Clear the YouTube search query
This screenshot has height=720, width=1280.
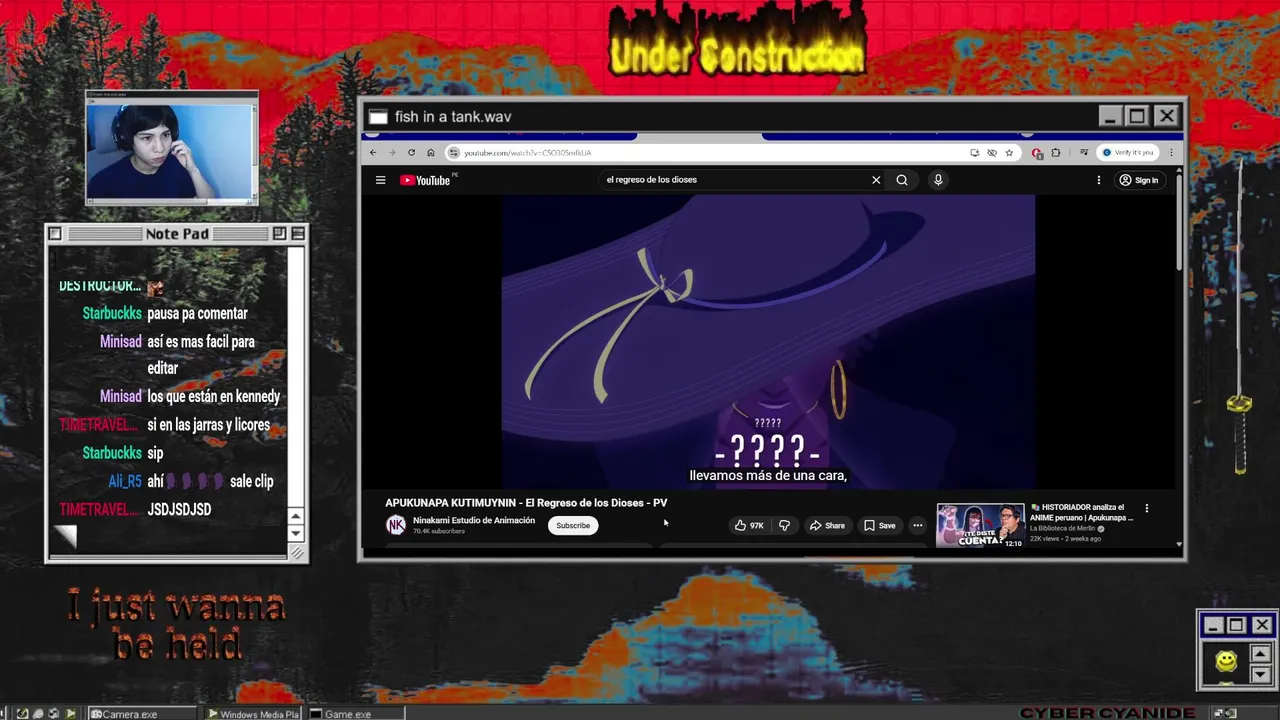[876, 180]
